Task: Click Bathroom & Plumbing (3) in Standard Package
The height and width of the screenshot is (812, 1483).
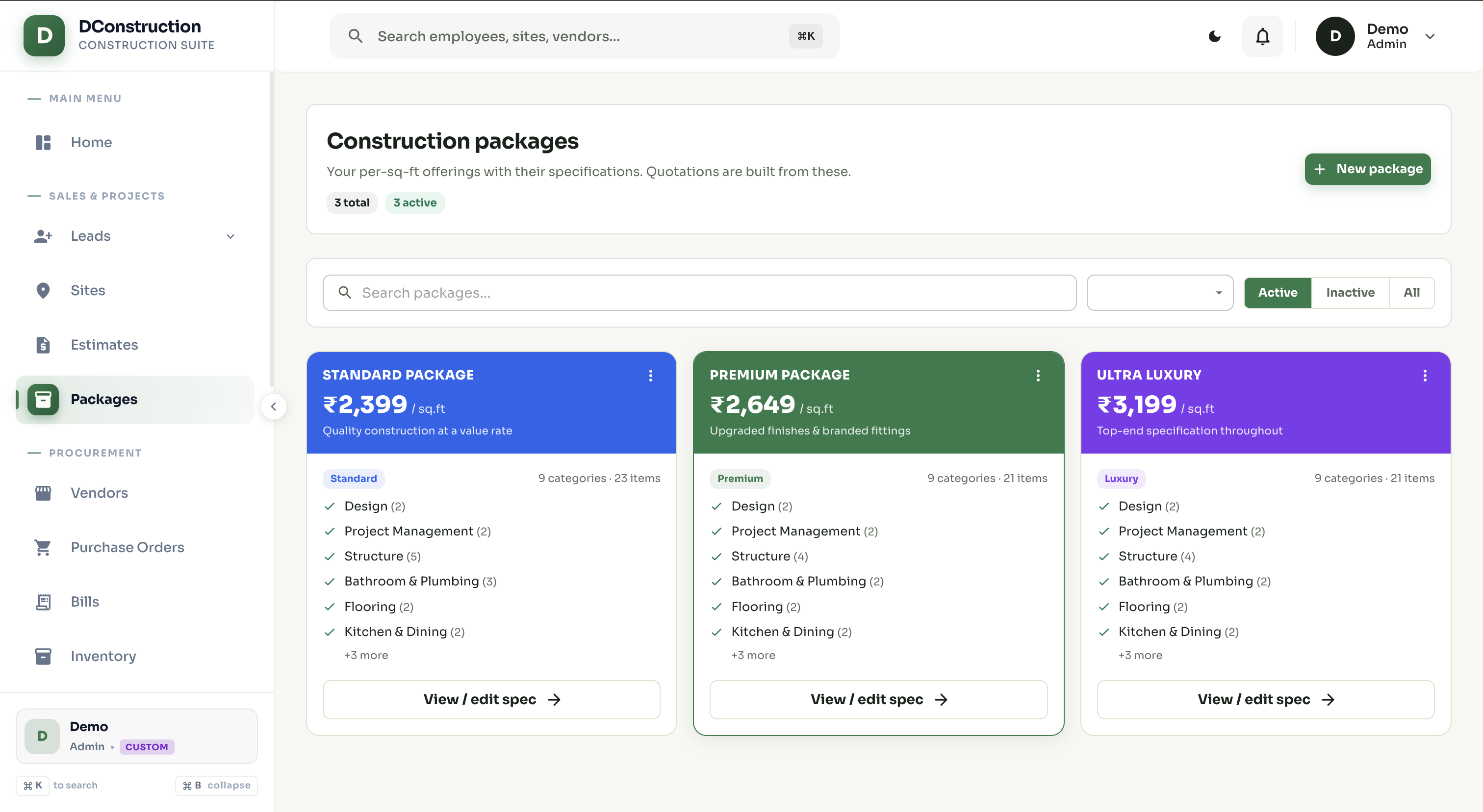Action: click(420, 581)
